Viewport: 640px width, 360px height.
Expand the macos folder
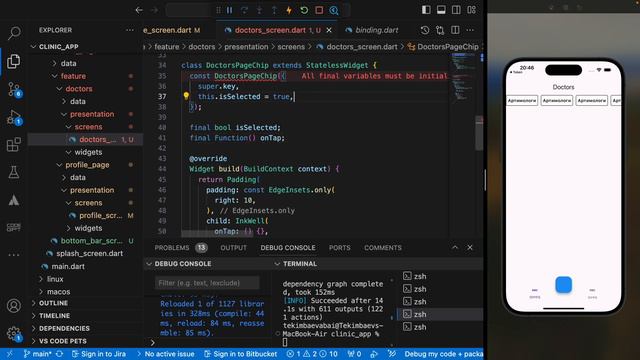click(58, 292)
